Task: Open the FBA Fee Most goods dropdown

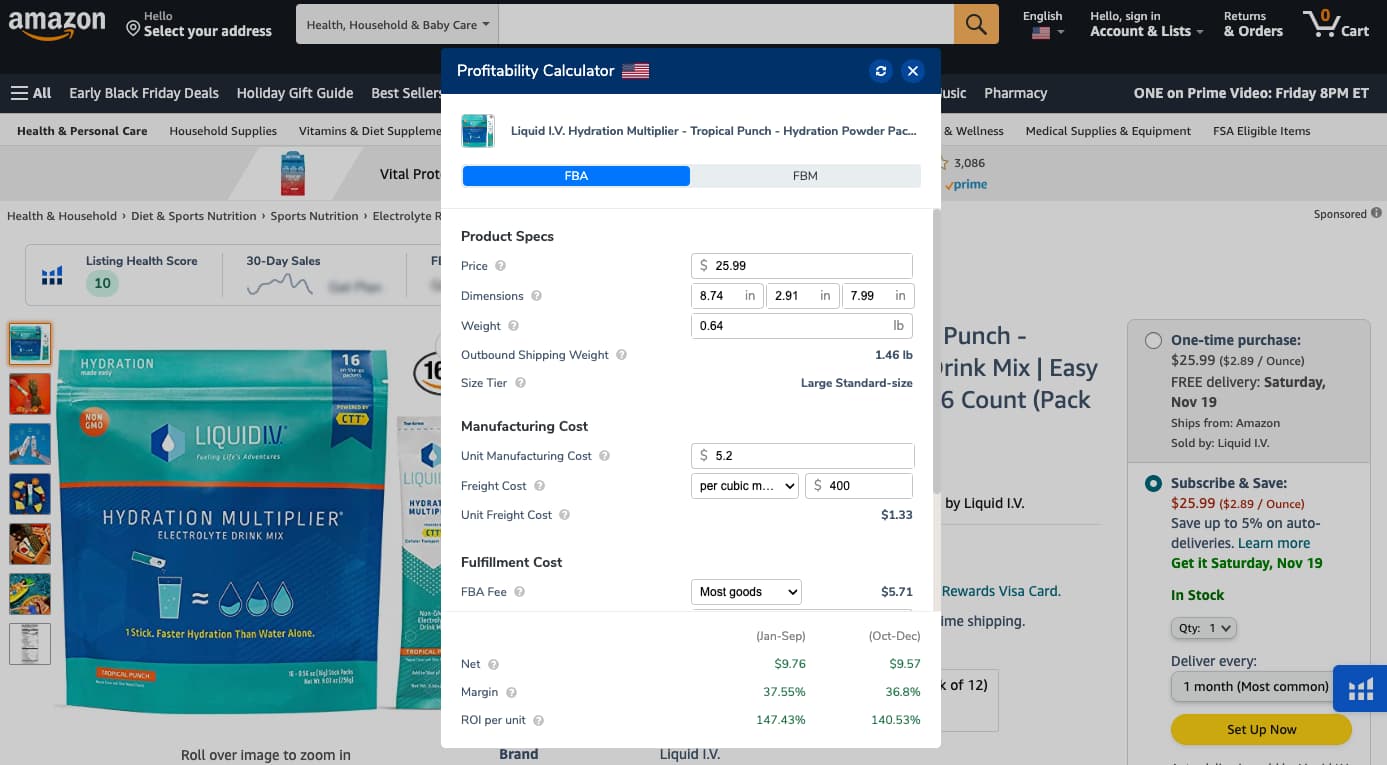Action: [x=746, y=592]
